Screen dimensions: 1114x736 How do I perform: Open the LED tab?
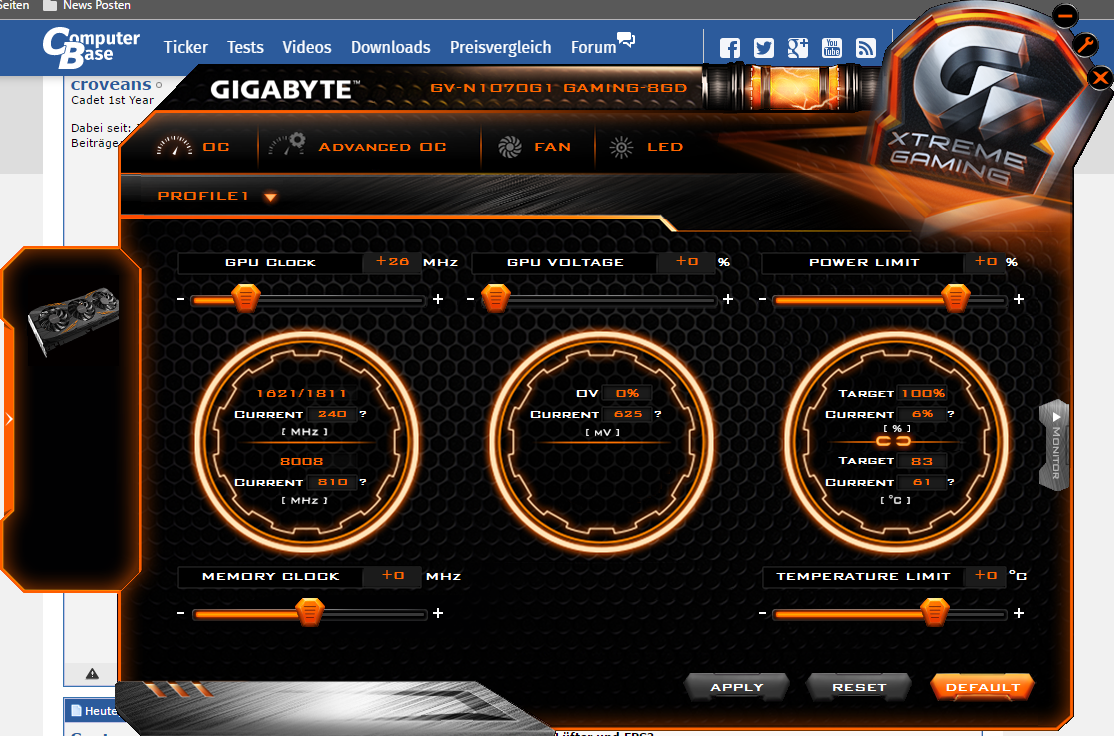point(647,147)
